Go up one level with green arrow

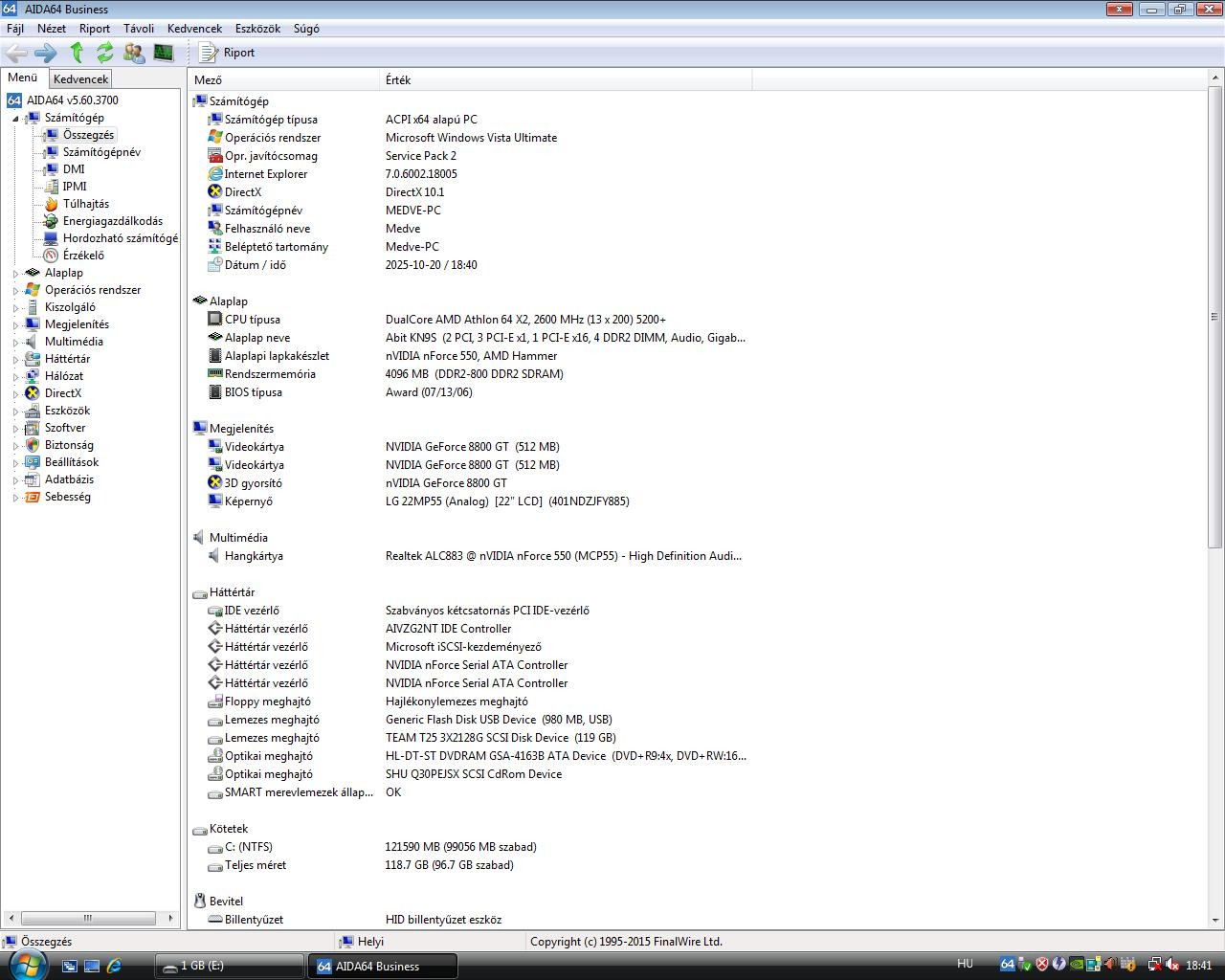click(77, 53)
